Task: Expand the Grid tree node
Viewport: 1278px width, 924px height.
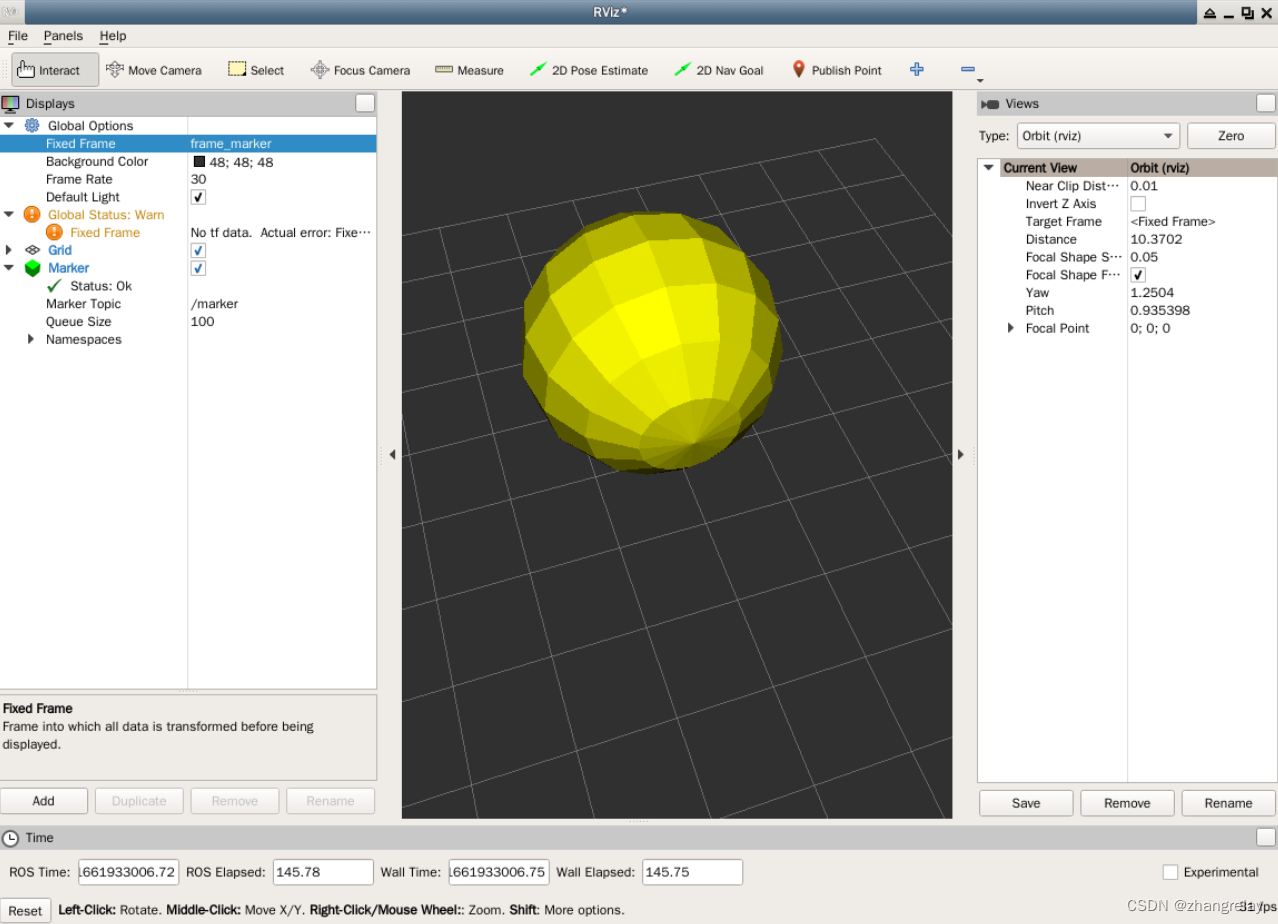Action: pos(9,250)
